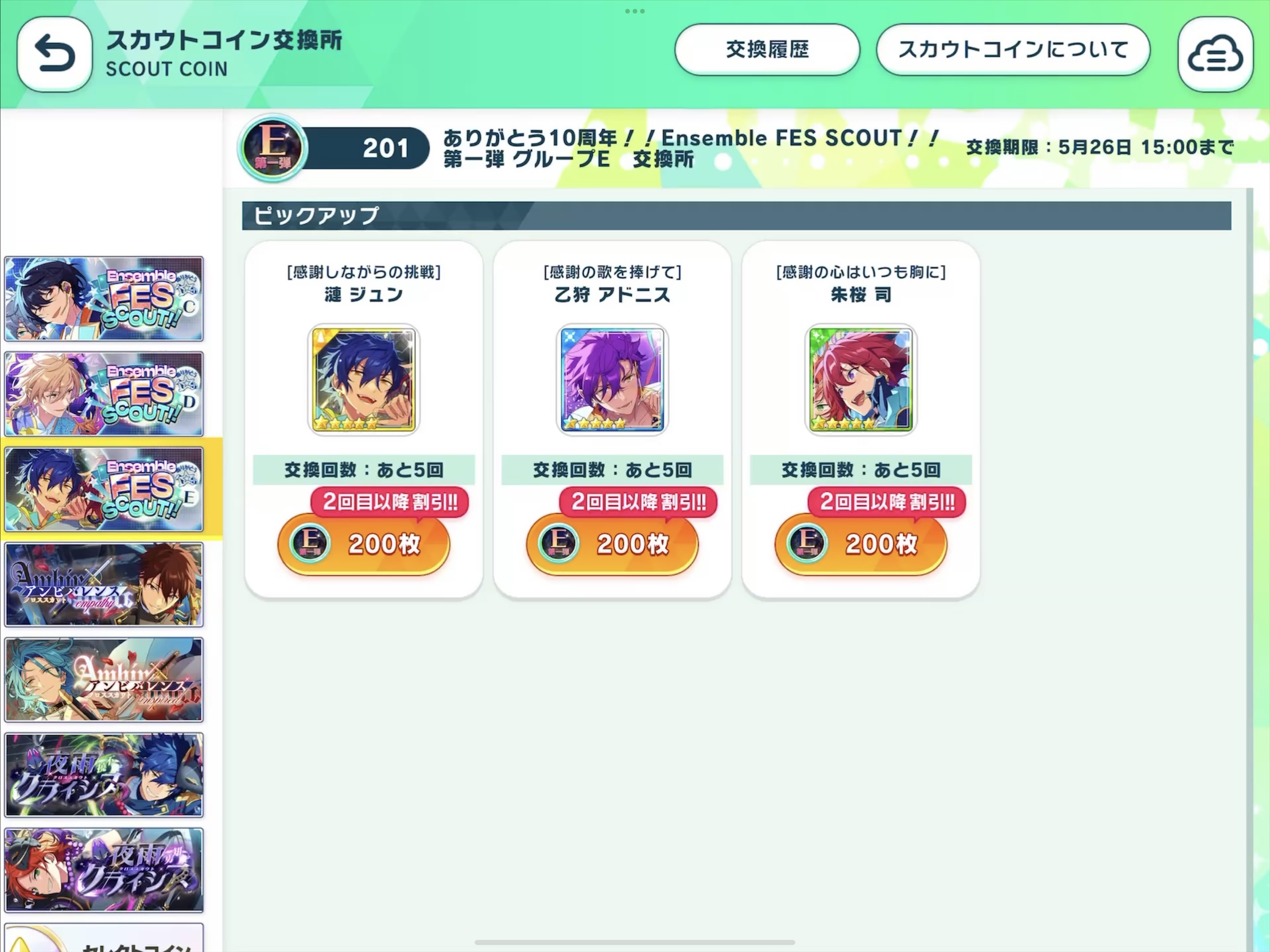Open second Ambivalence inspired scout banner

pyautogui.click(x=104, y=680)
